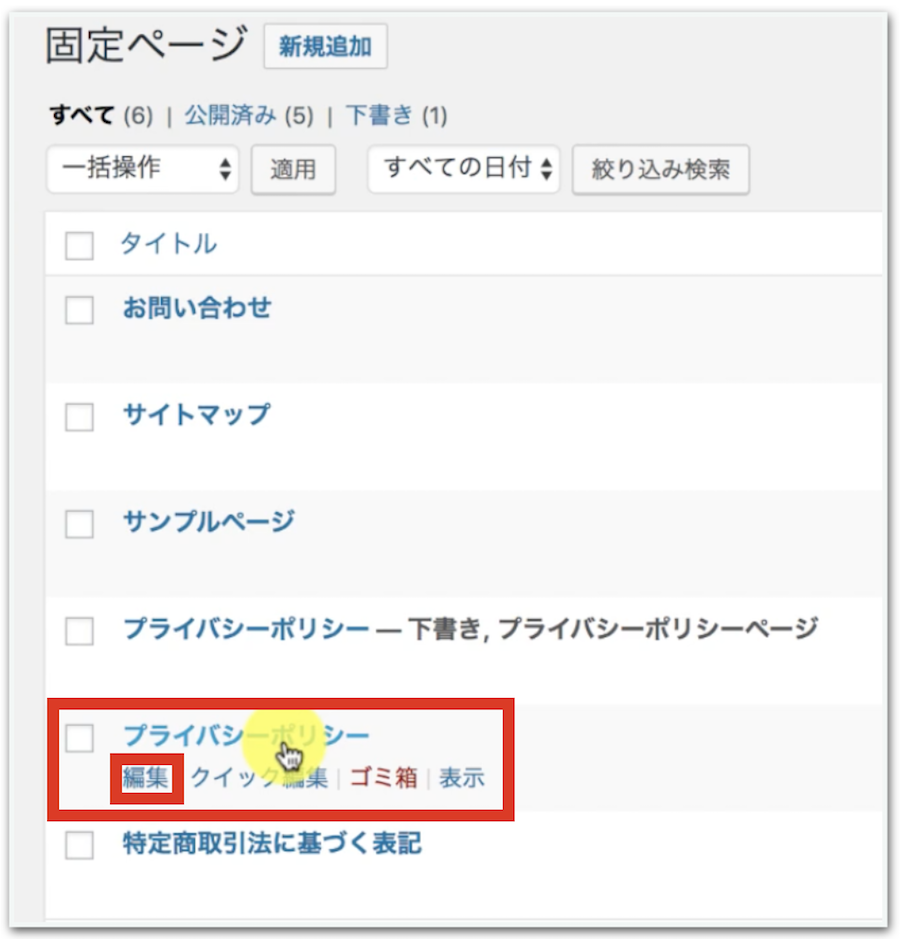Screen dimensions: 900x939
Task: Open the 特定商取引法に基づく表記 page link
Action: 271,844
